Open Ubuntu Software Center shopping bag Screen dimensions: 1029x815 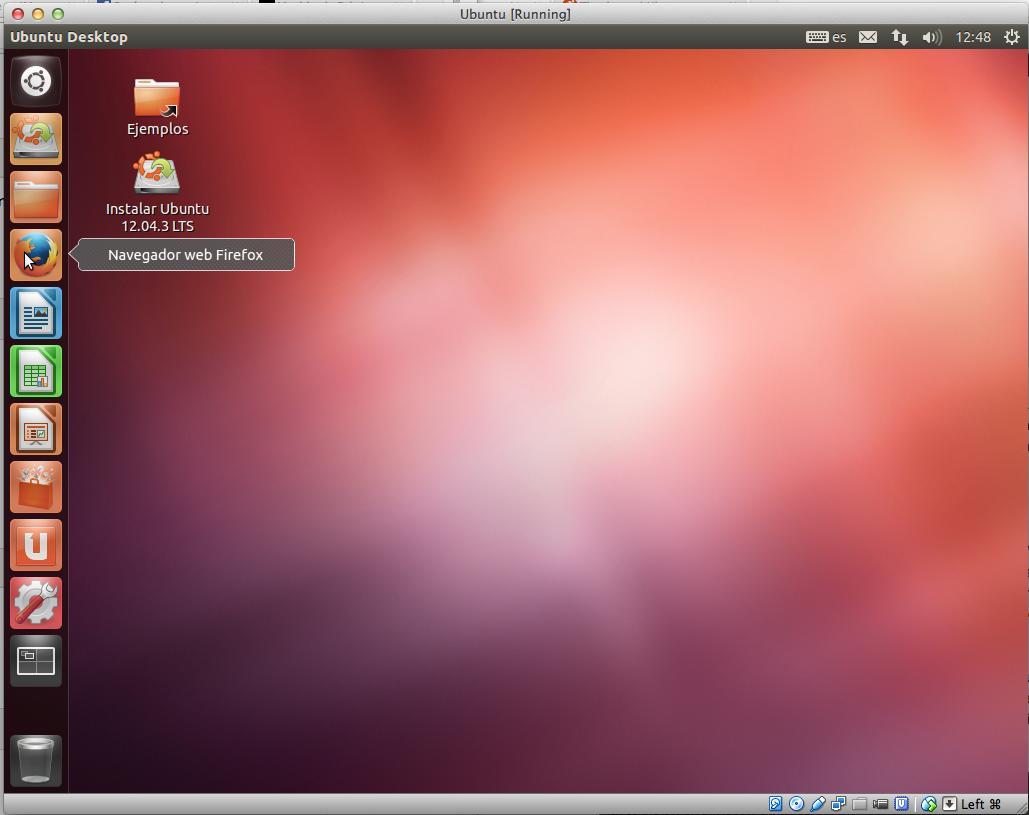click(36, 487)
